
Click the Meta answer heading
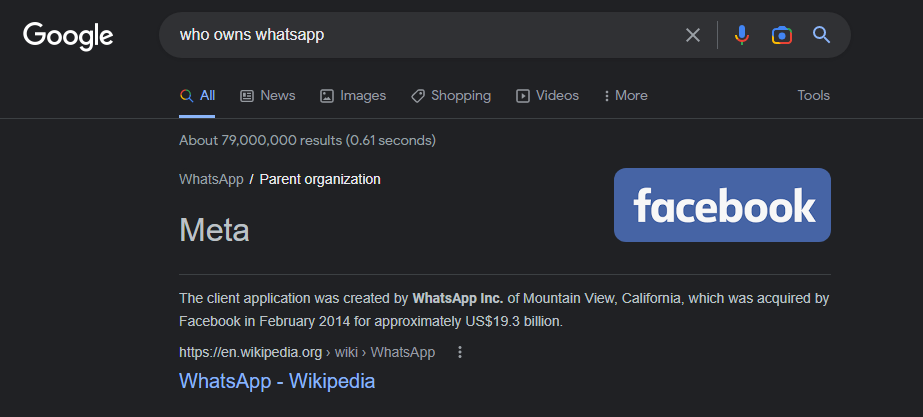point(214,230)
